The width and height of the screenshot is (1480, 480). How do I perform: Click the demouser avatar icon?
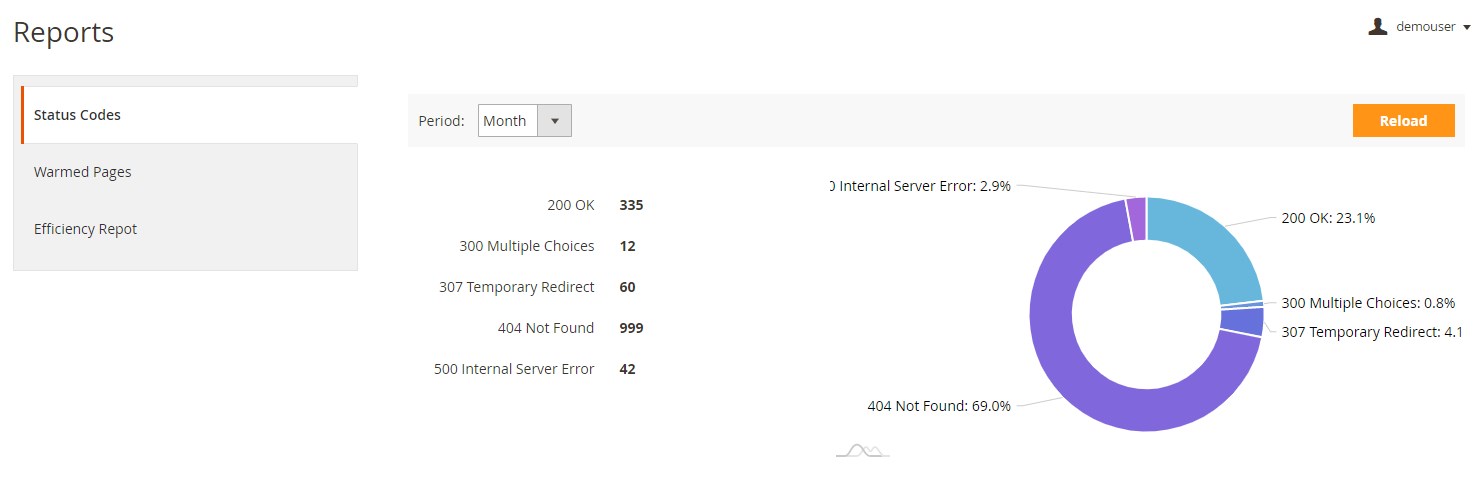(x=1378, y=27)
